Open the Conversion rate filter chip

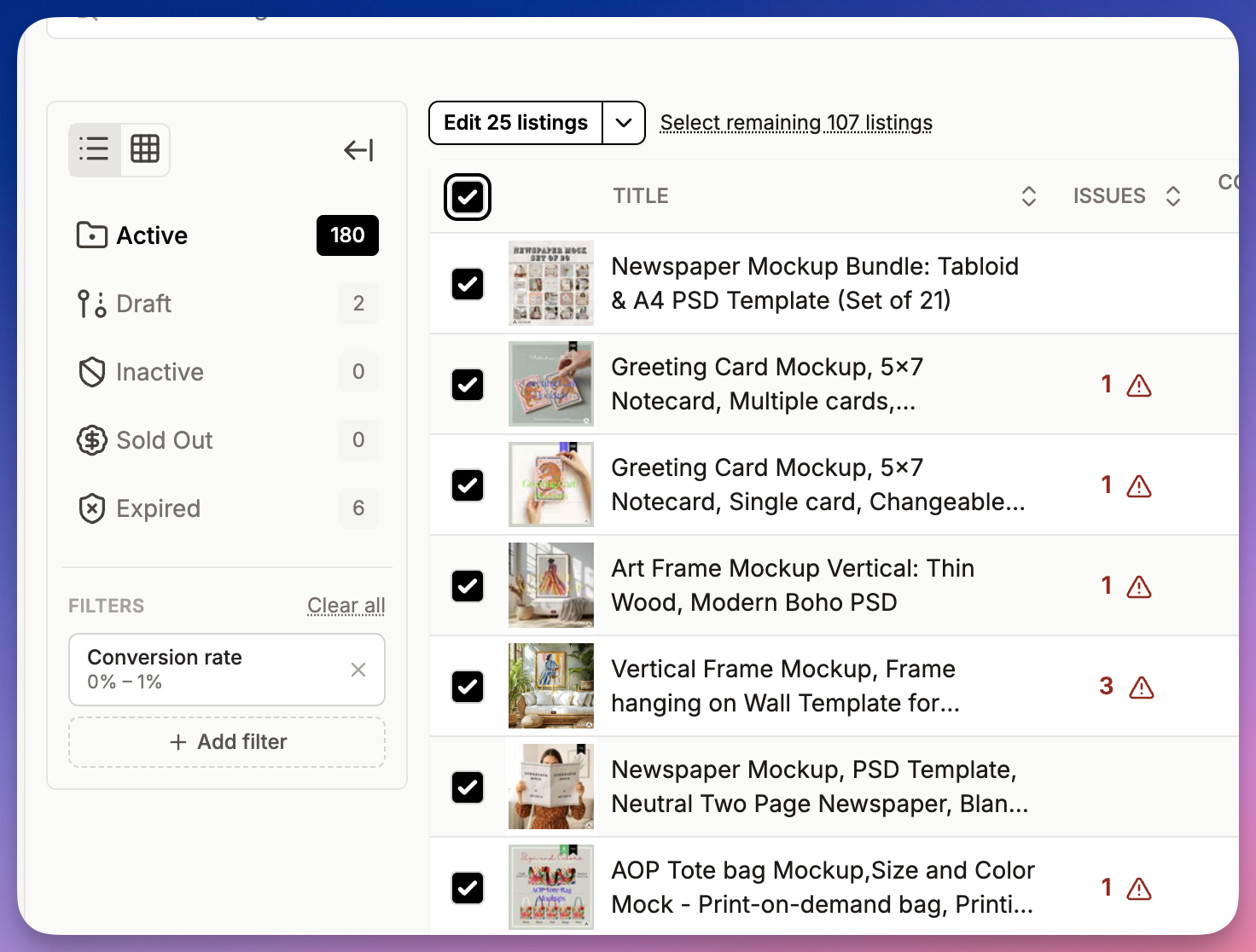pos(227,670)
